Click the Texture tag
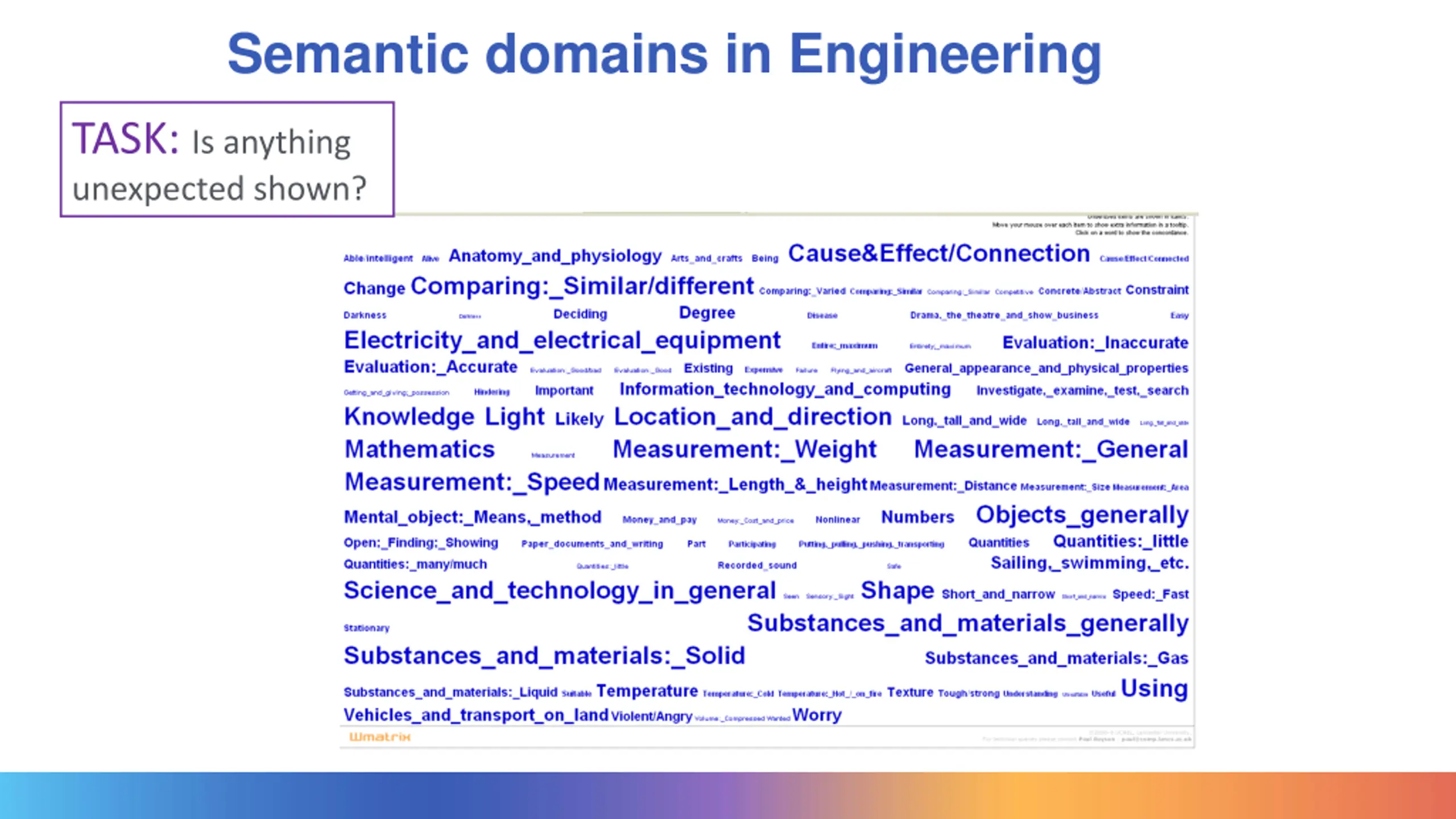The width and height of the screenshot is (1456, 819). (x=910, y=693)
